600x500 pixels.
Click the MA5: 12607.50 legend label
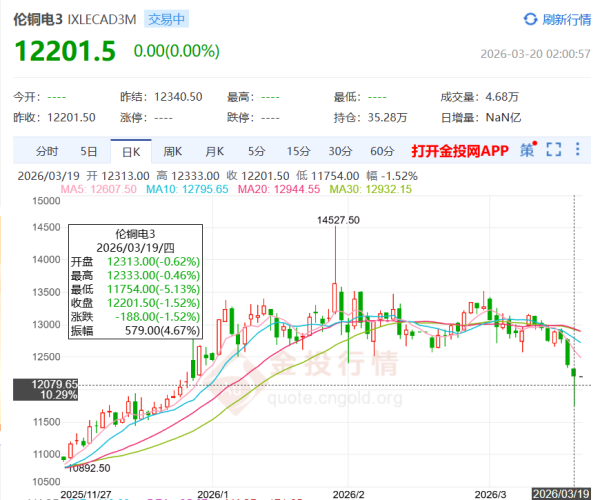(98, 189)
